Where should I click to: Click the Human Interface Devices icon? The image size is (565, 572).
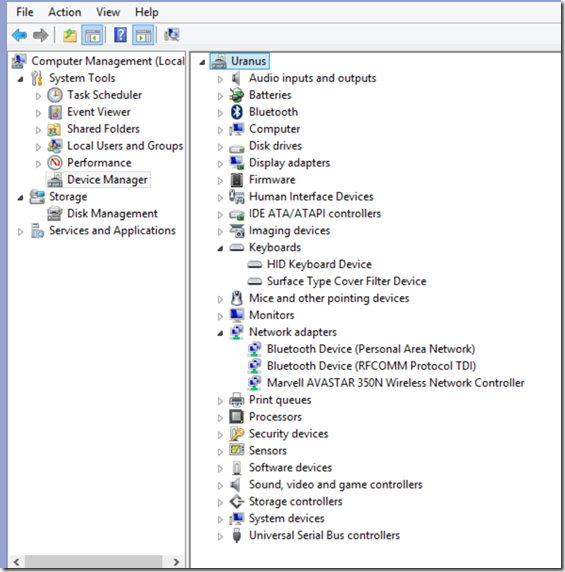tap(237, 197)
